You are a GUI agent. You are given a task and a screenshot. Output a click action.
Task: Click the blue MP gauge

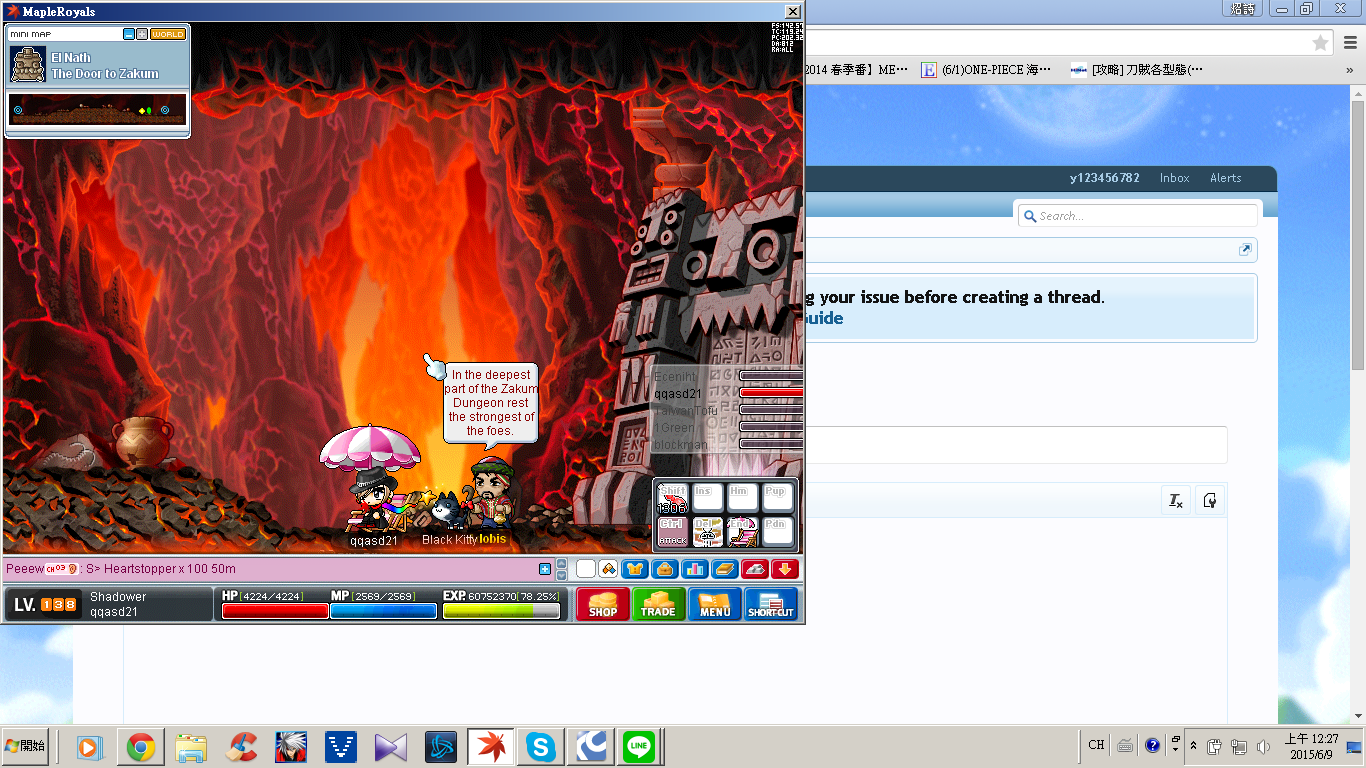(383, 610)
